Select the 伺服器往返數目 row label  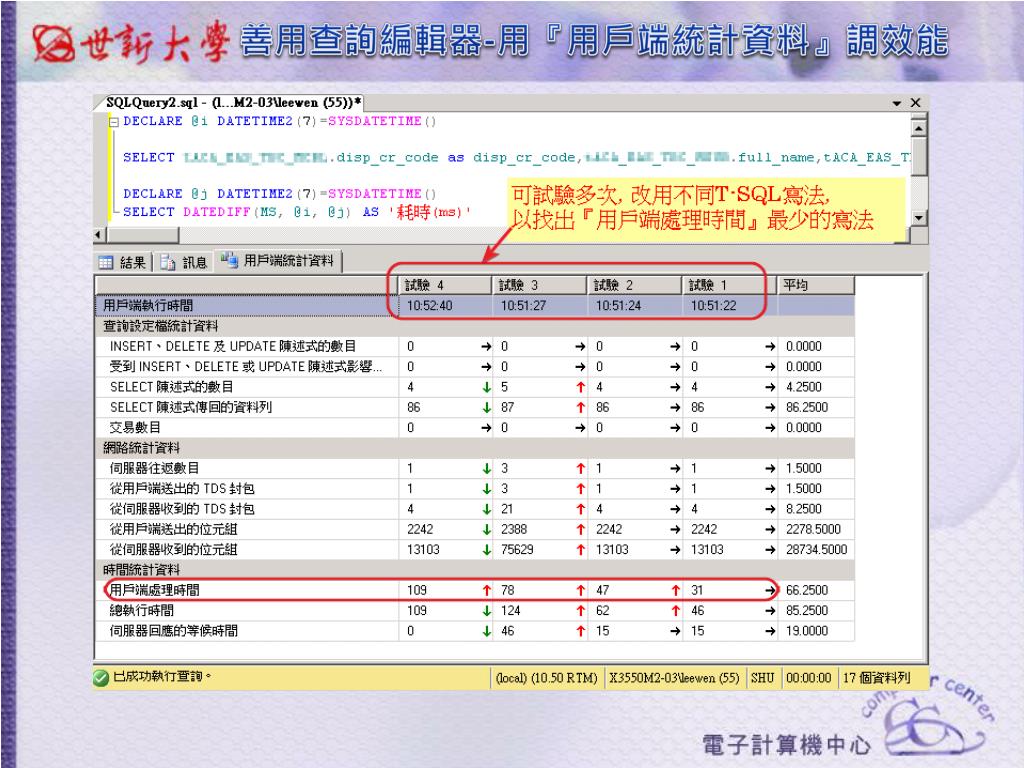pyautogui.click(x=154, y=468)
